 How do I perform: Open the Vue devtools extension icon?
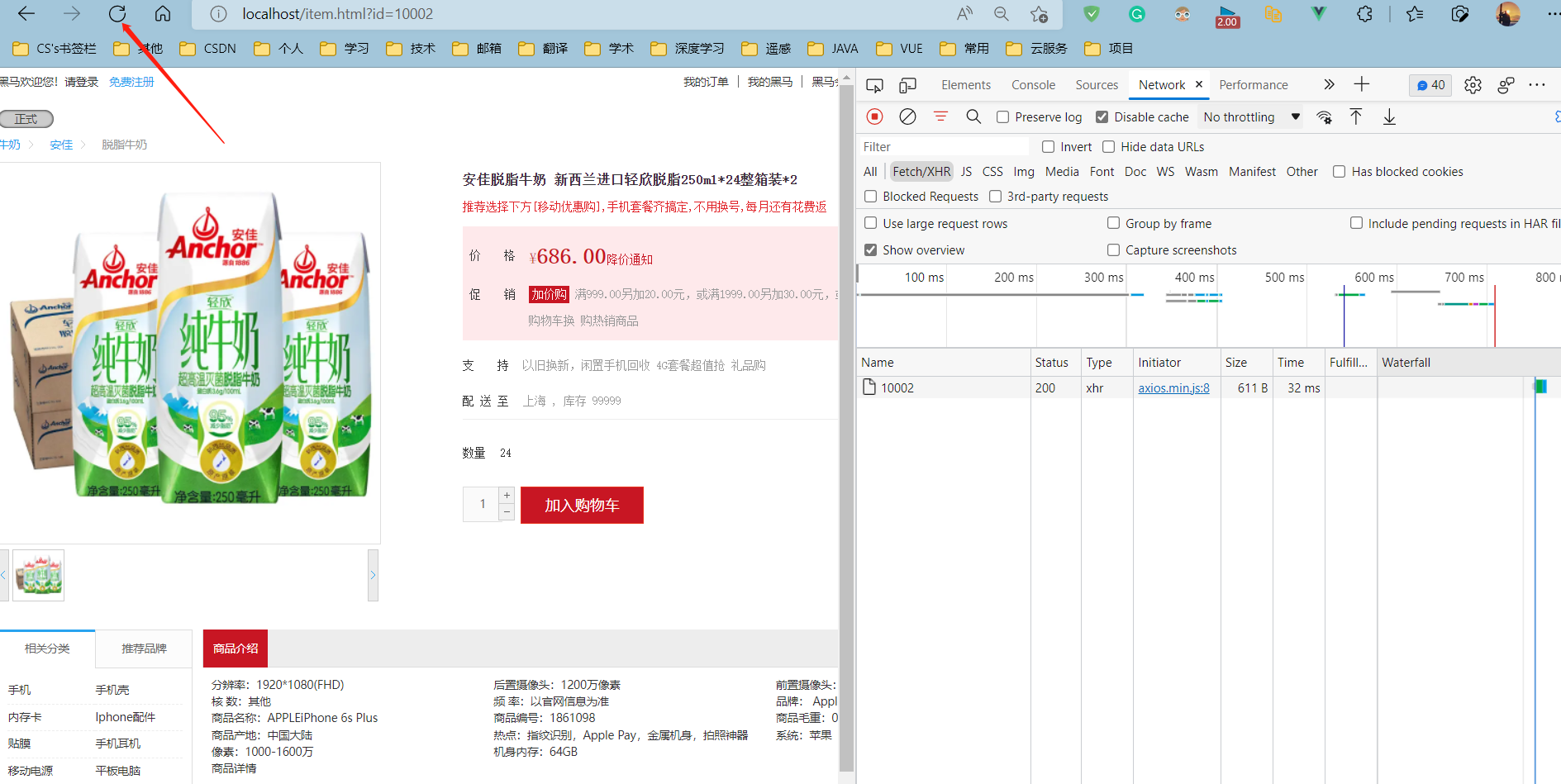tap(1319, 14)
